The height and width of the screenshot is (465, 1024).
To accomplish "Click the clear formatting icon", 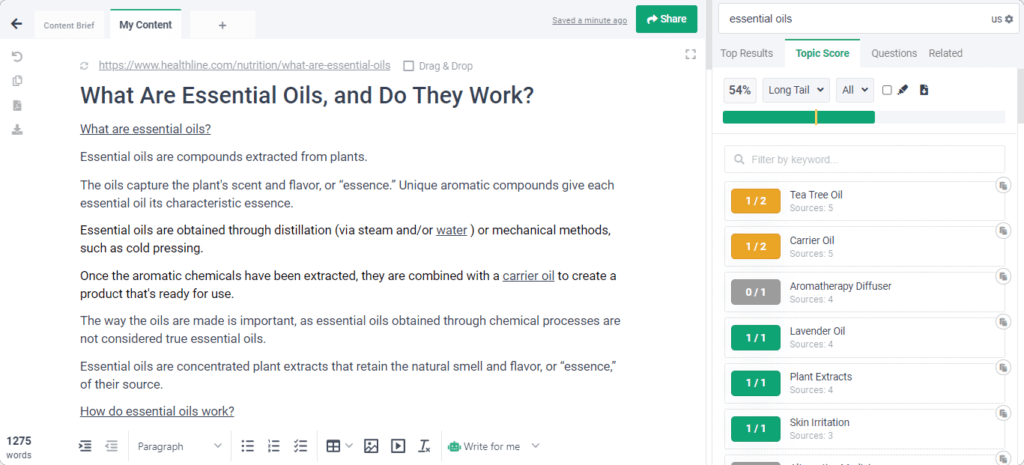I will coord(424,446).
